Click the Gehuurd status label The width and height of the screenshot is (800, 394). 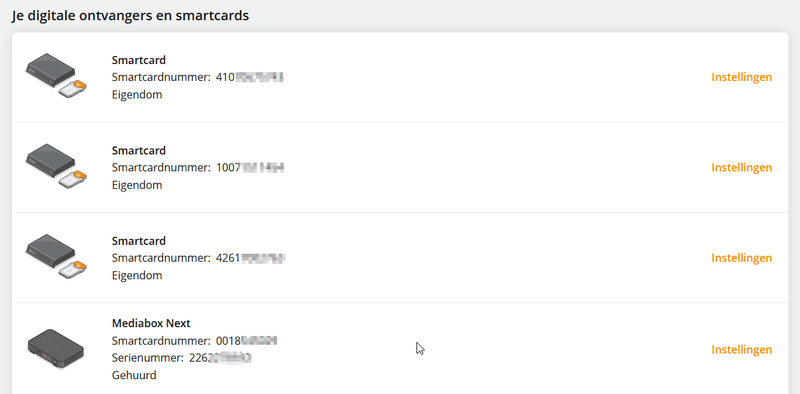tap(134, 375)
